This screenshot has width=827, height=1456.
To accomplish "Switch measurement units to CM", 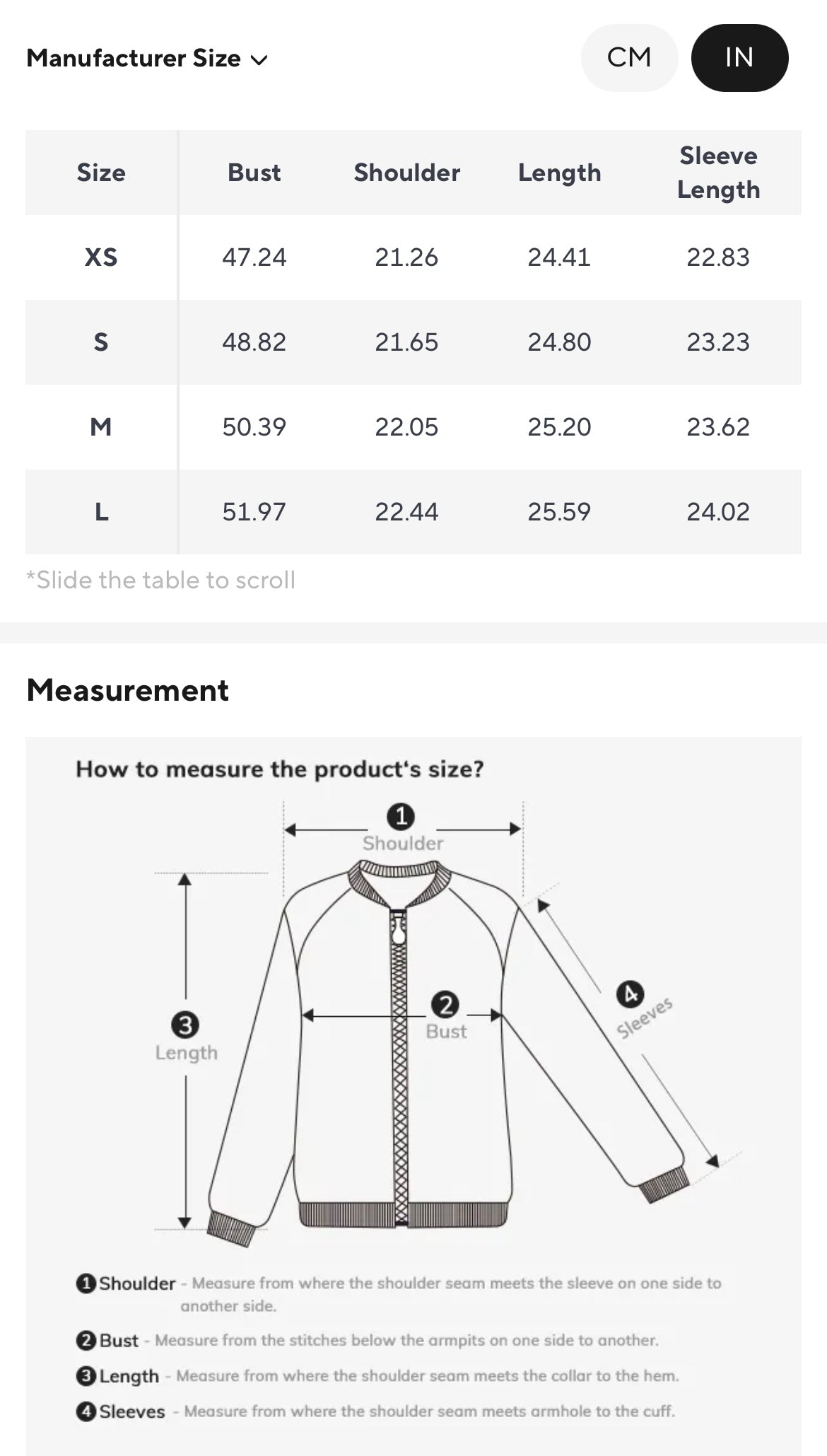I will 629,57.
